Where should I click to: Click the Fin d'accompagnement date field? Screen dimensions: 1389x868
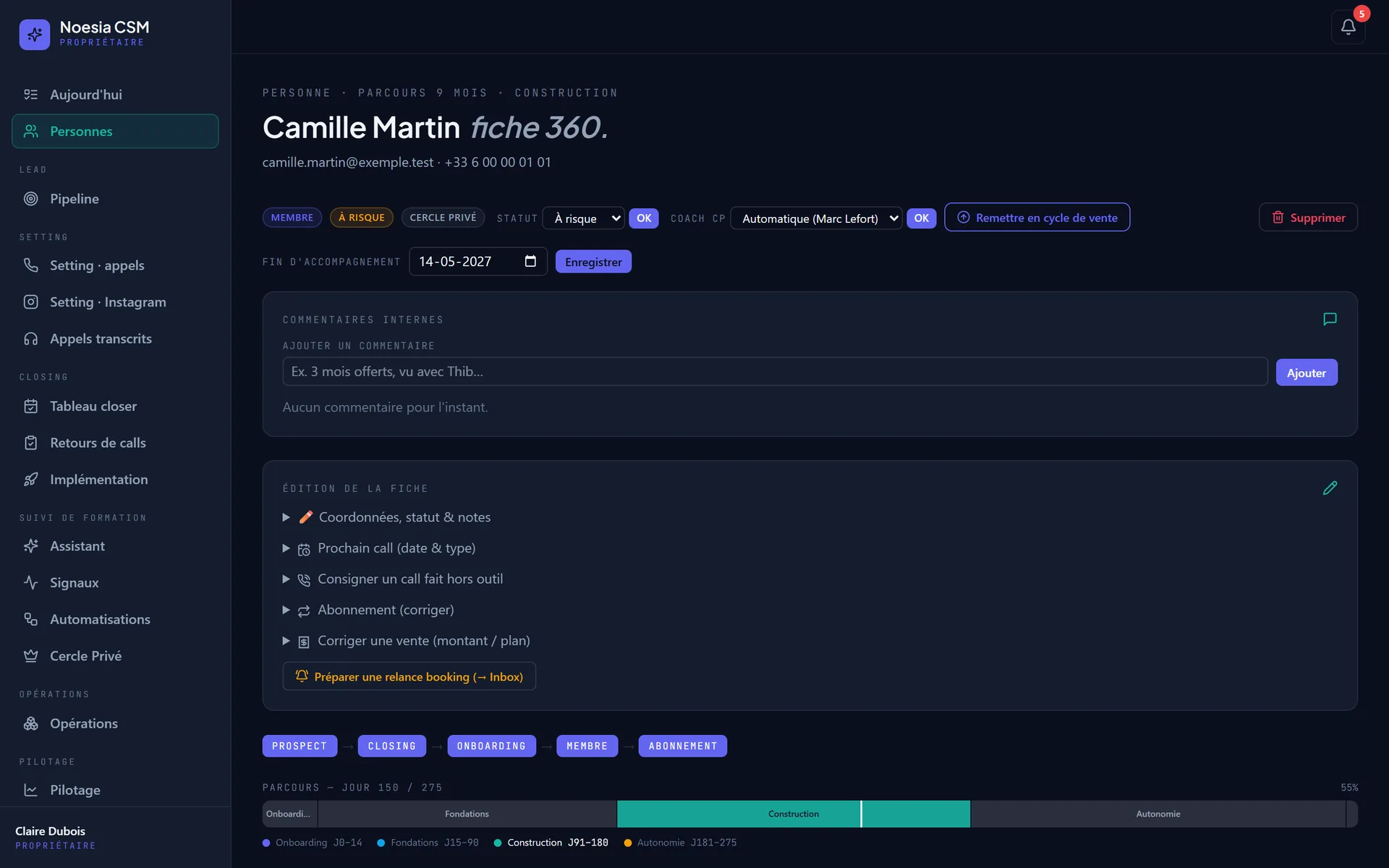[x=477, y=262]
